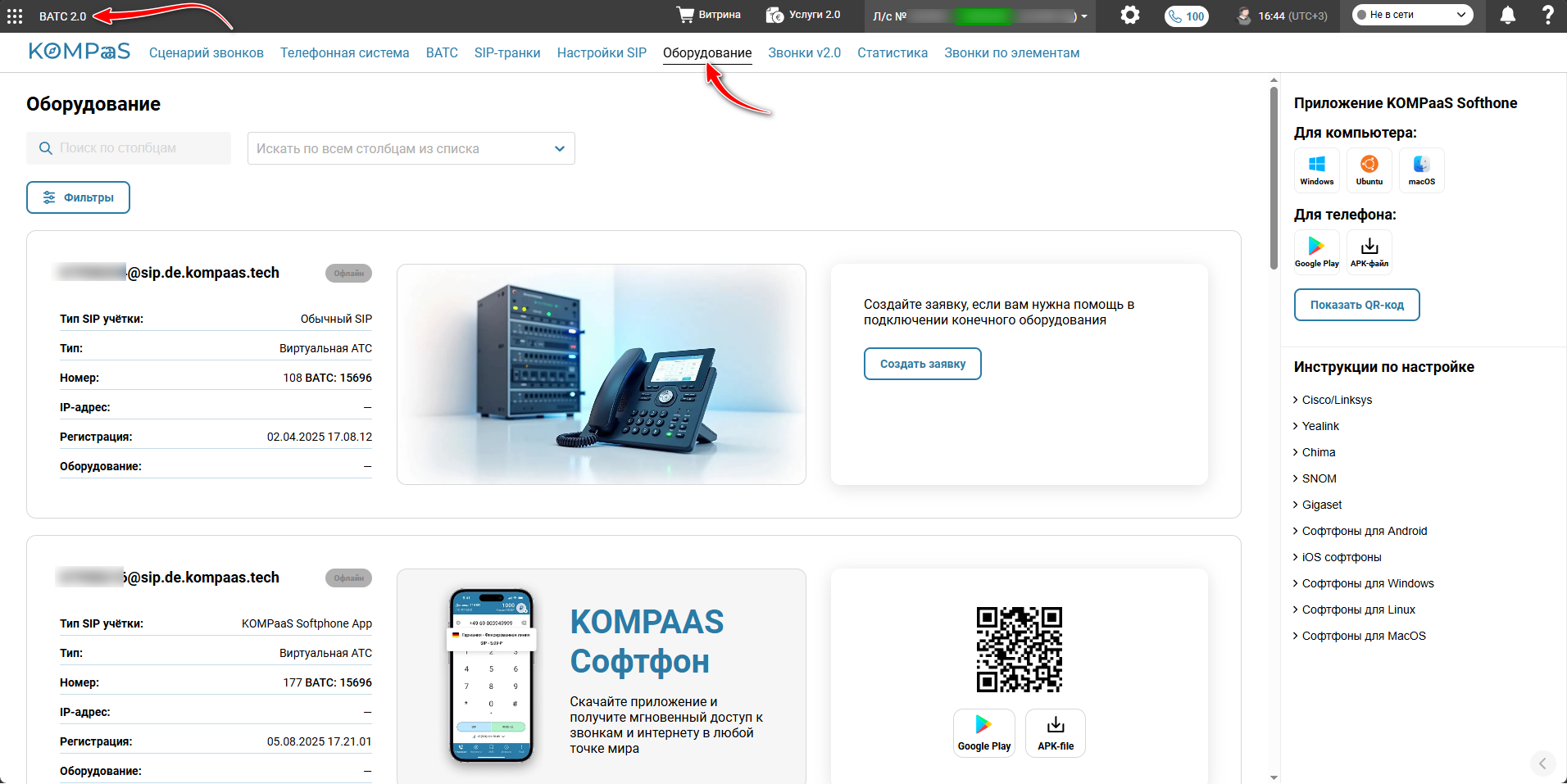Click registration date 02.04.2025 17.08.12
The height and width of the screenshot is (784, 1567).
(x=320, y=437)
